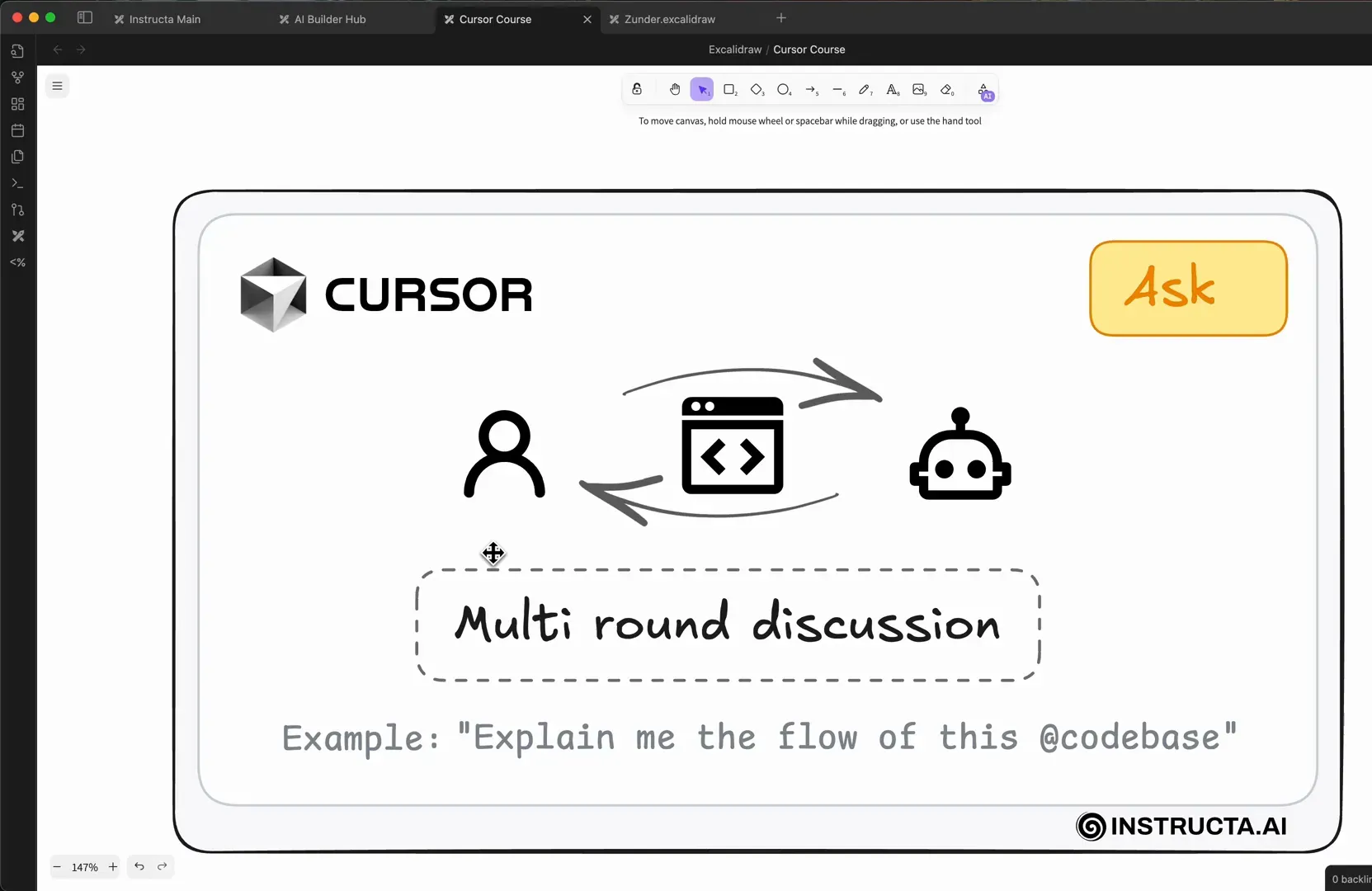Choose the Insert image tool
Screen dimensions: 1372x891
click(919, 89)
